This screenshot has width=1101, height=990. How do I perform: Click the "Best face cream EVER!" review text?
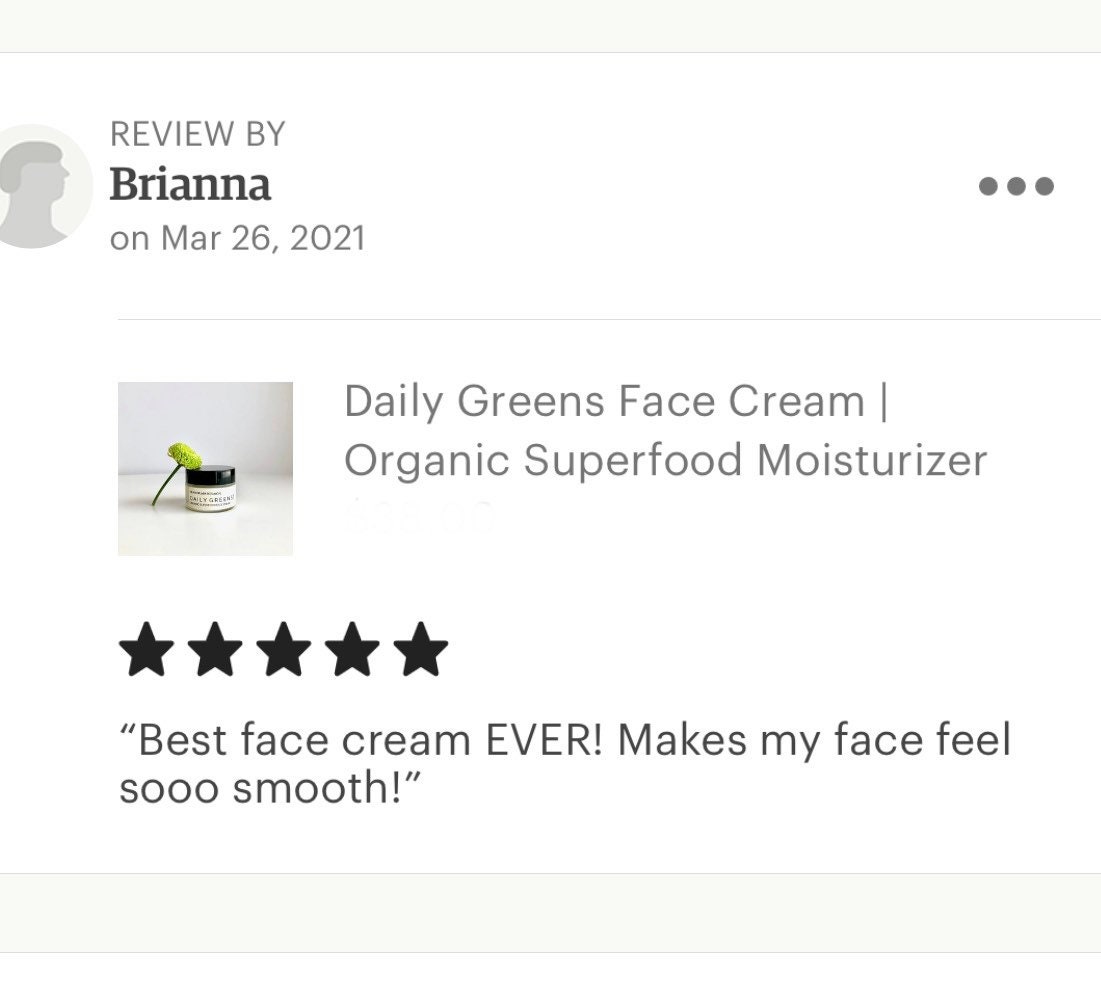click(x=565, y=764)
